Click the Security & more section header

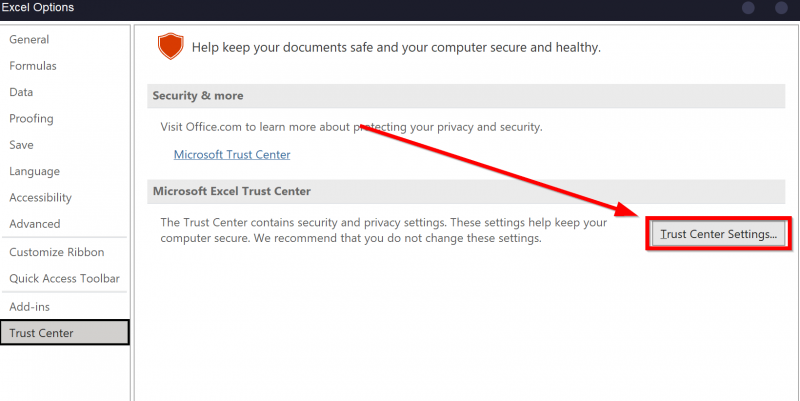[197, 96]
